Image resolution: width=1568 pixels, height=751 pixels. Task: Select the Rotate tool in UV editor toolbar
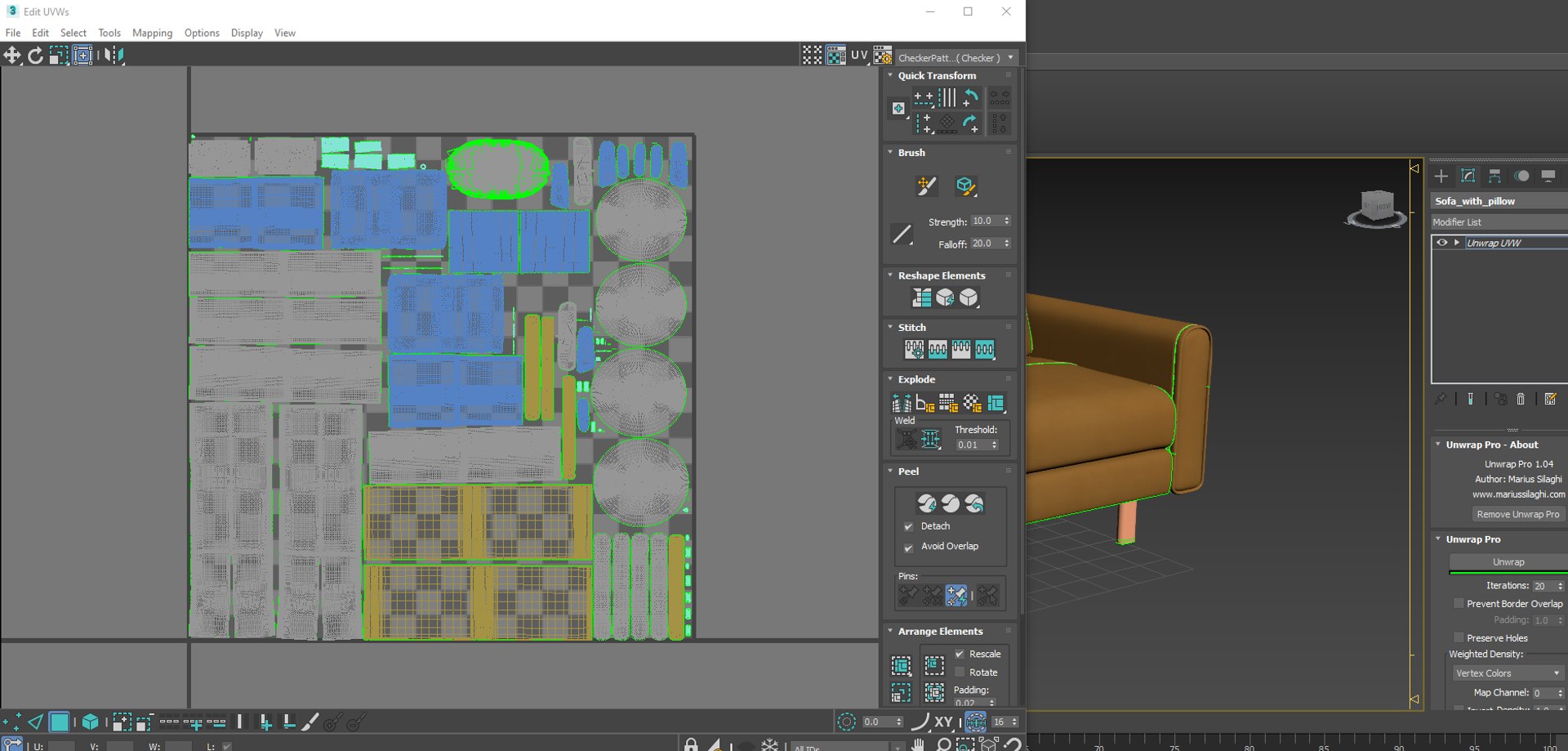point(35,55)
